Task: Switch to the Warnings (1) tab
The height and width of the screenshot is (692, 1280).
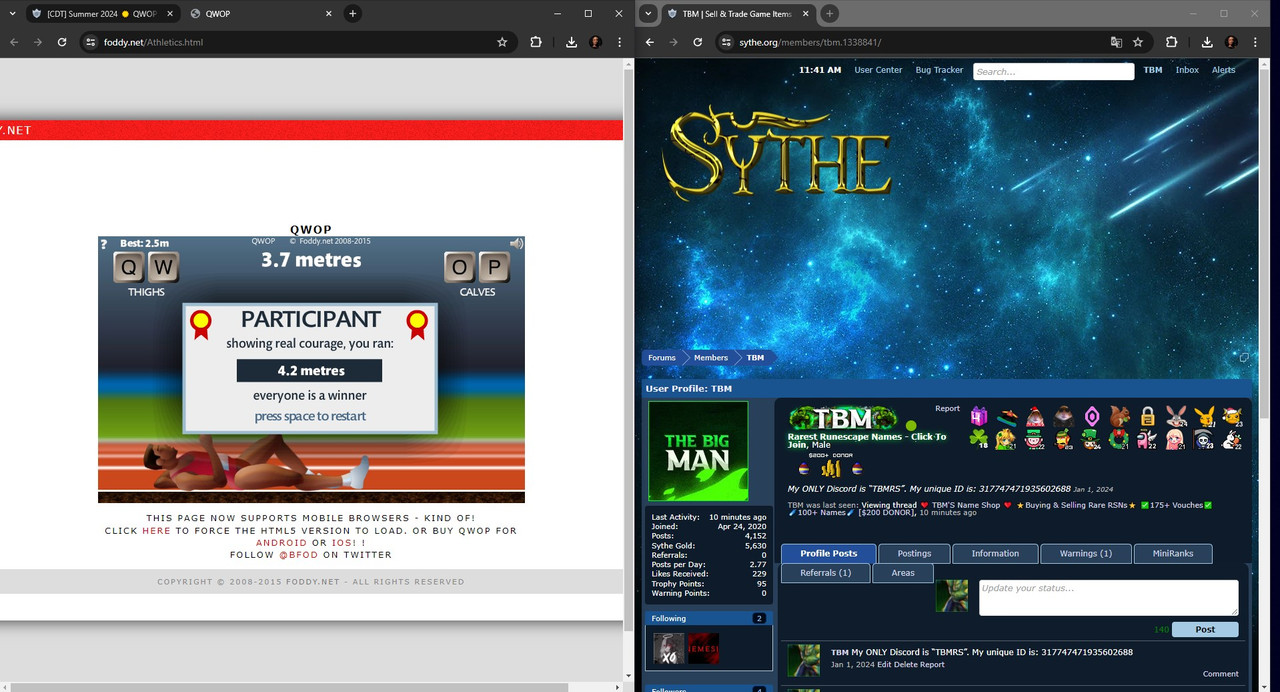Action: [x=1086, y=553]
